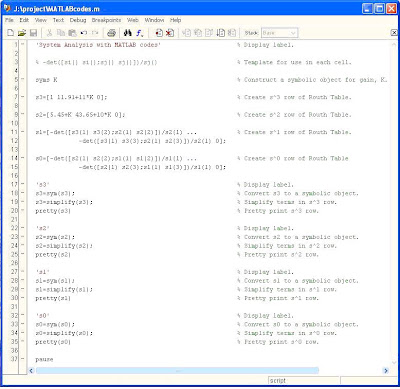
Task: Toggle breakpoint dash on line 37
Action: click(23, 359)
